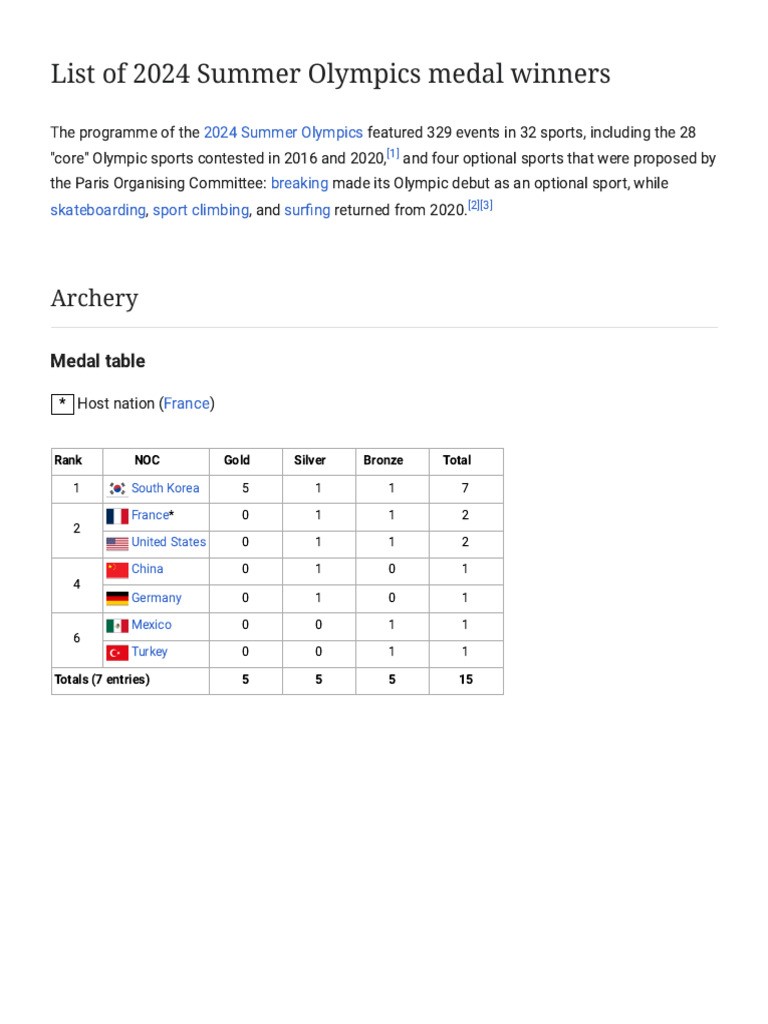
Task: Click the France link in host nation note
Action: tap(187, 403)
